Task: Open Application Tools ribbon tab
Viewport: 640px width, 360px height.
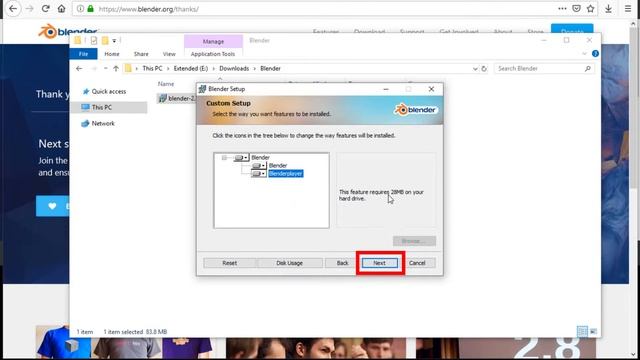Action: tap(213, 54)
